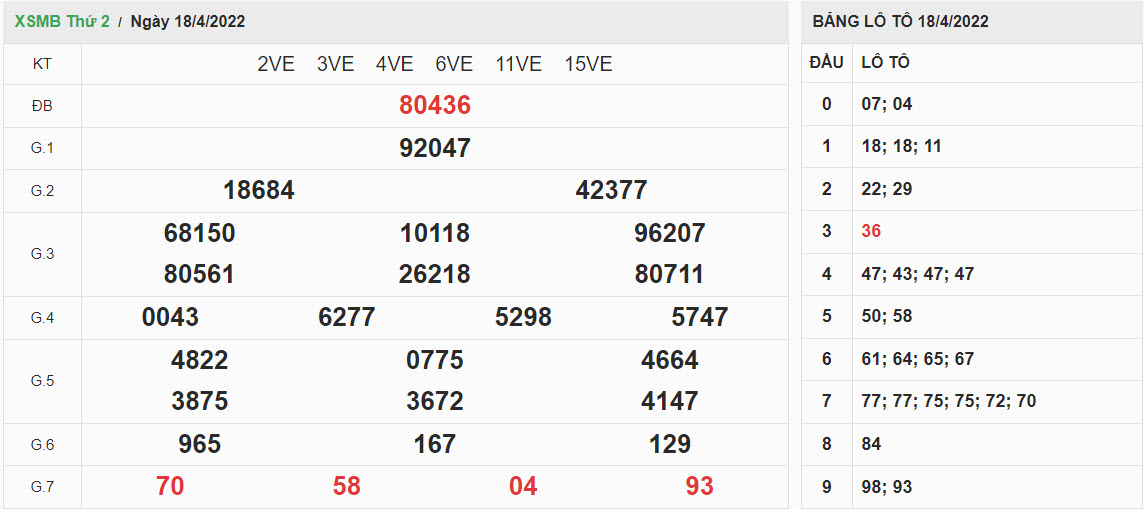Click the LÔ TÔ column header
This screenshot has width=1144, height=509.
click(885, 62)
